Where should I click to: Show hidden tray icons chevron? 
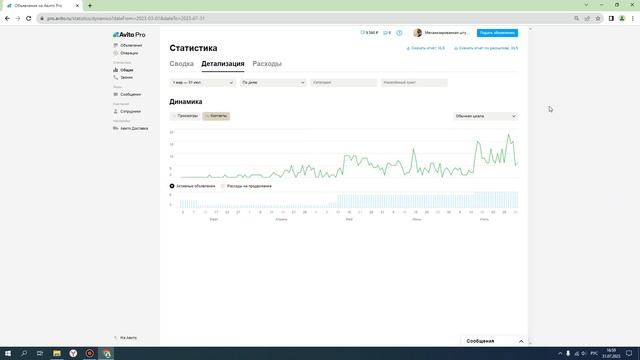pyautogui.click(x=560, y=353)
